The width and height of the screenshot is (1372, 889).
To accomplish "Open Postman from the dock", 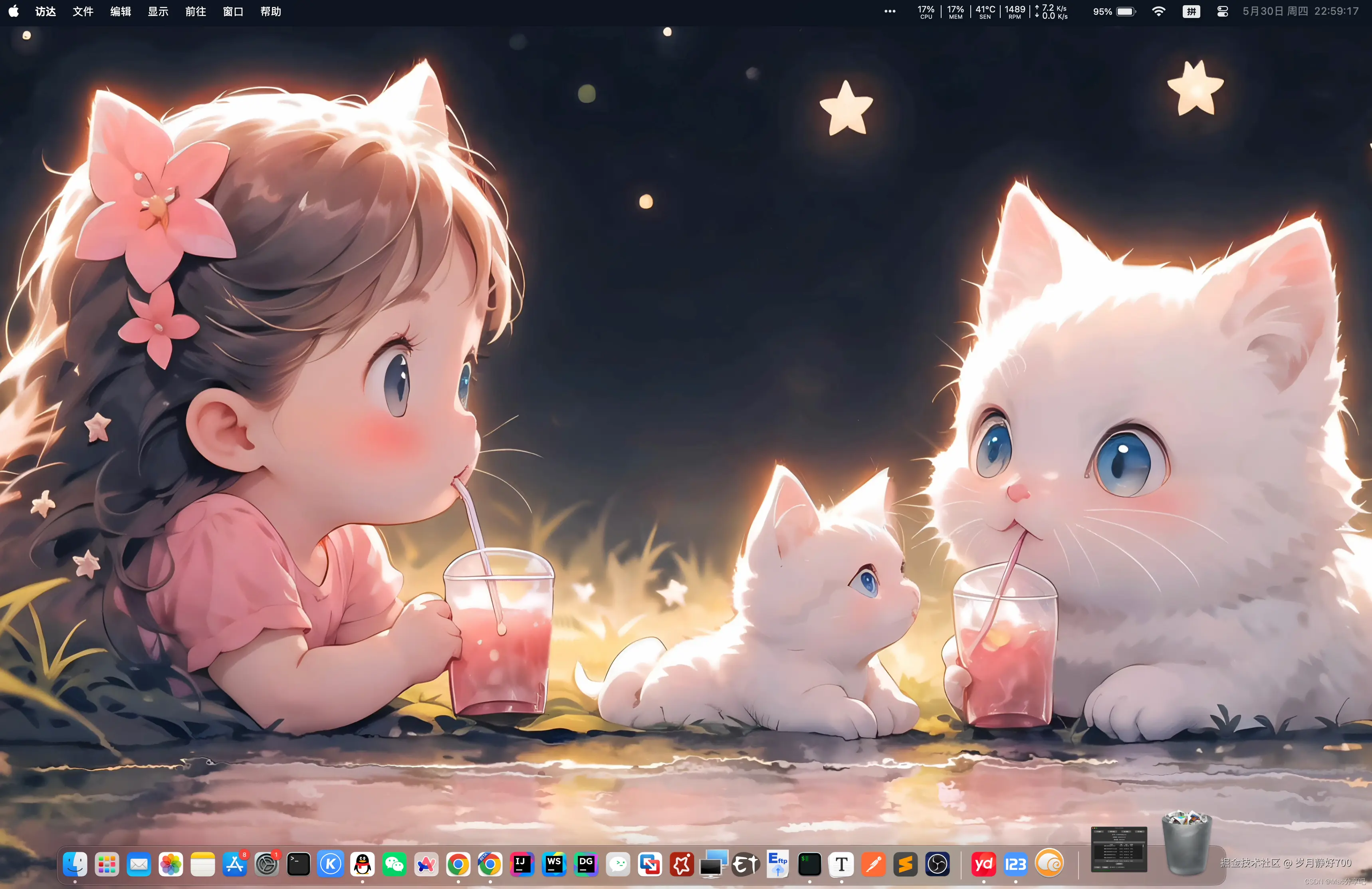I will pyautogui.click(x=873, y=864).
